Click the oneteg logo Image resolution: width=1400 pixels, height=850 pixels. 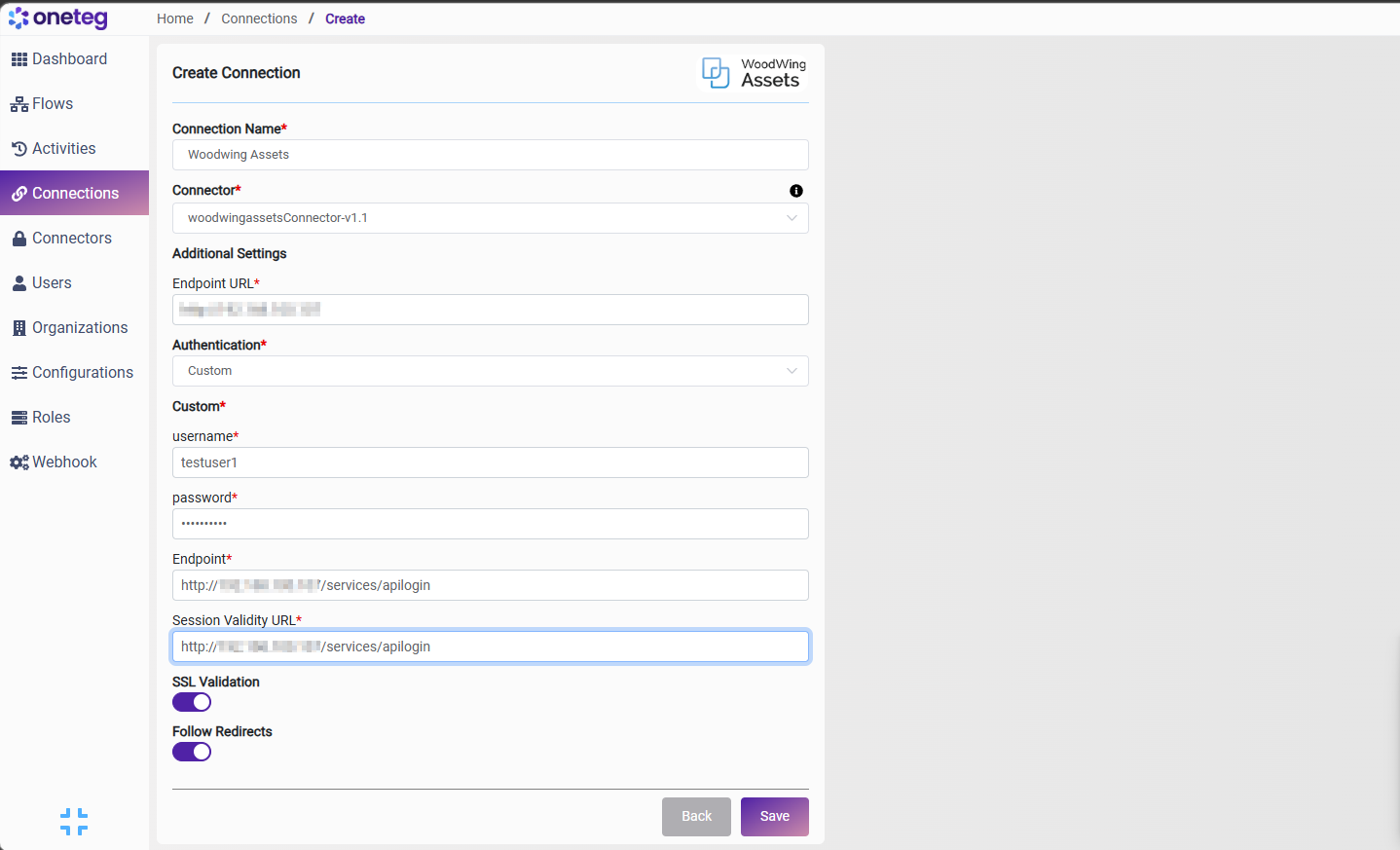(x=58, y=18)
